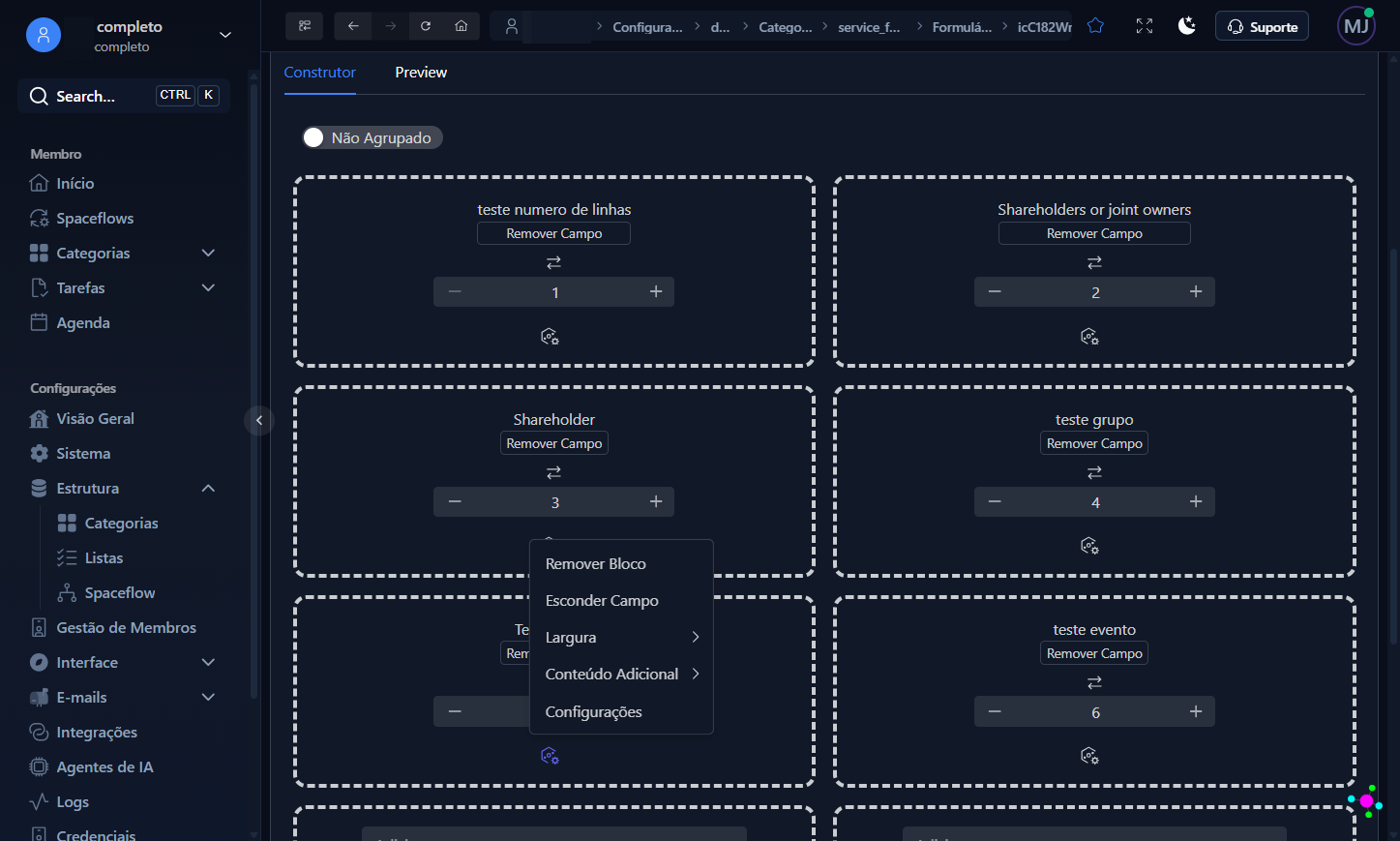The image size is (1400, 841).
Task: Switch dark mode moon icon
Action: click(1187, 26)
